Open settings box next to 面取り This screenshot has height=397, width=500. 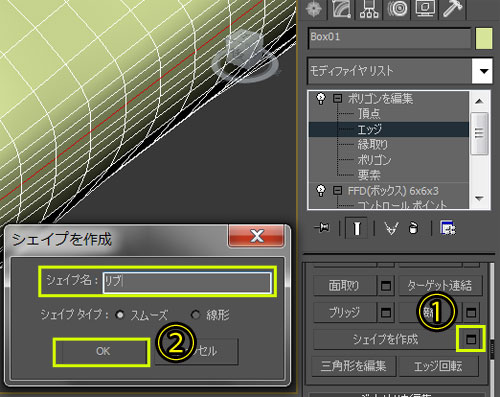point(386,285)
